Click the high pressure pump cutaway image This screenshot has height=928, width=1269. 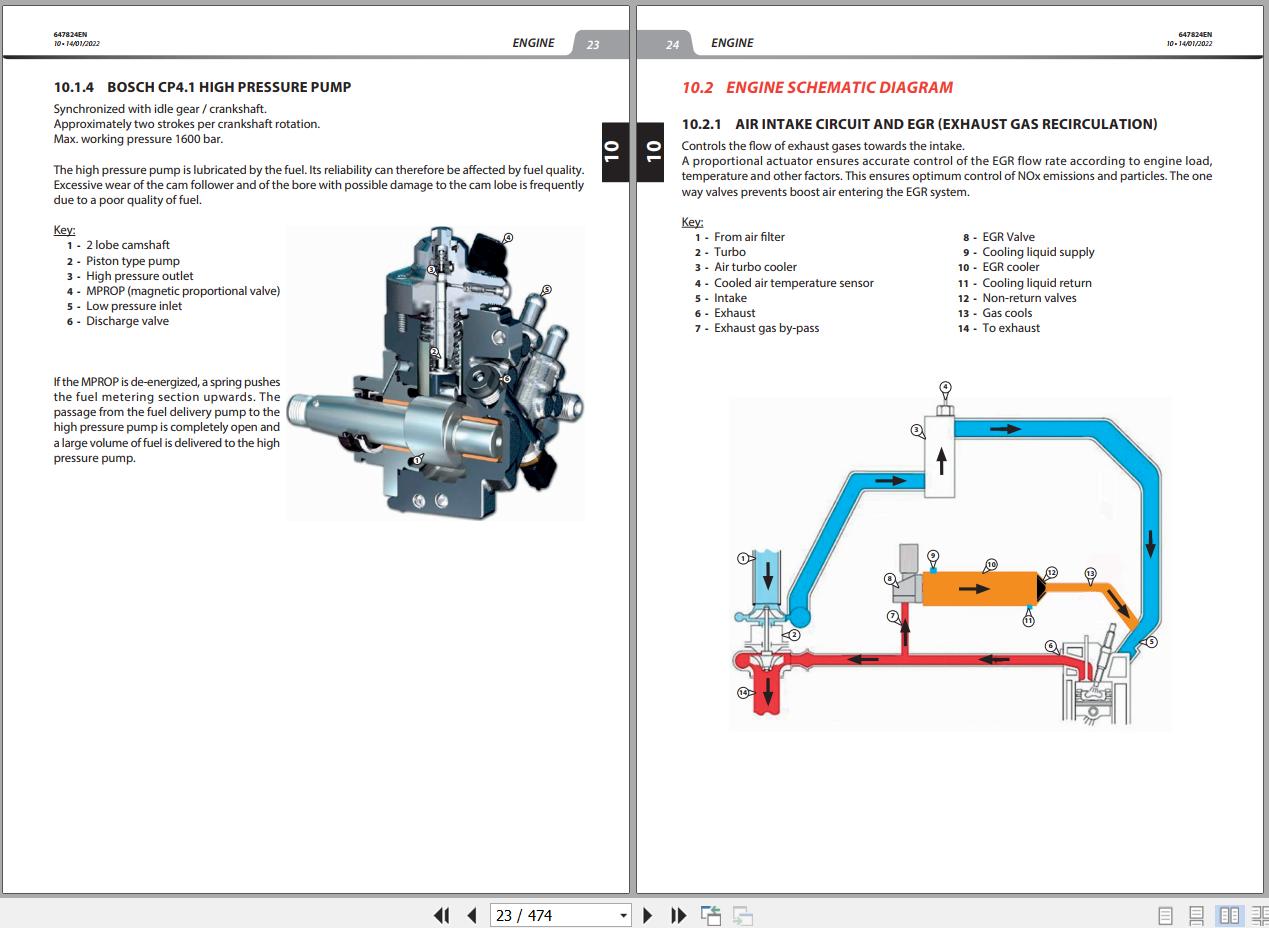click(x=435, y=373)
